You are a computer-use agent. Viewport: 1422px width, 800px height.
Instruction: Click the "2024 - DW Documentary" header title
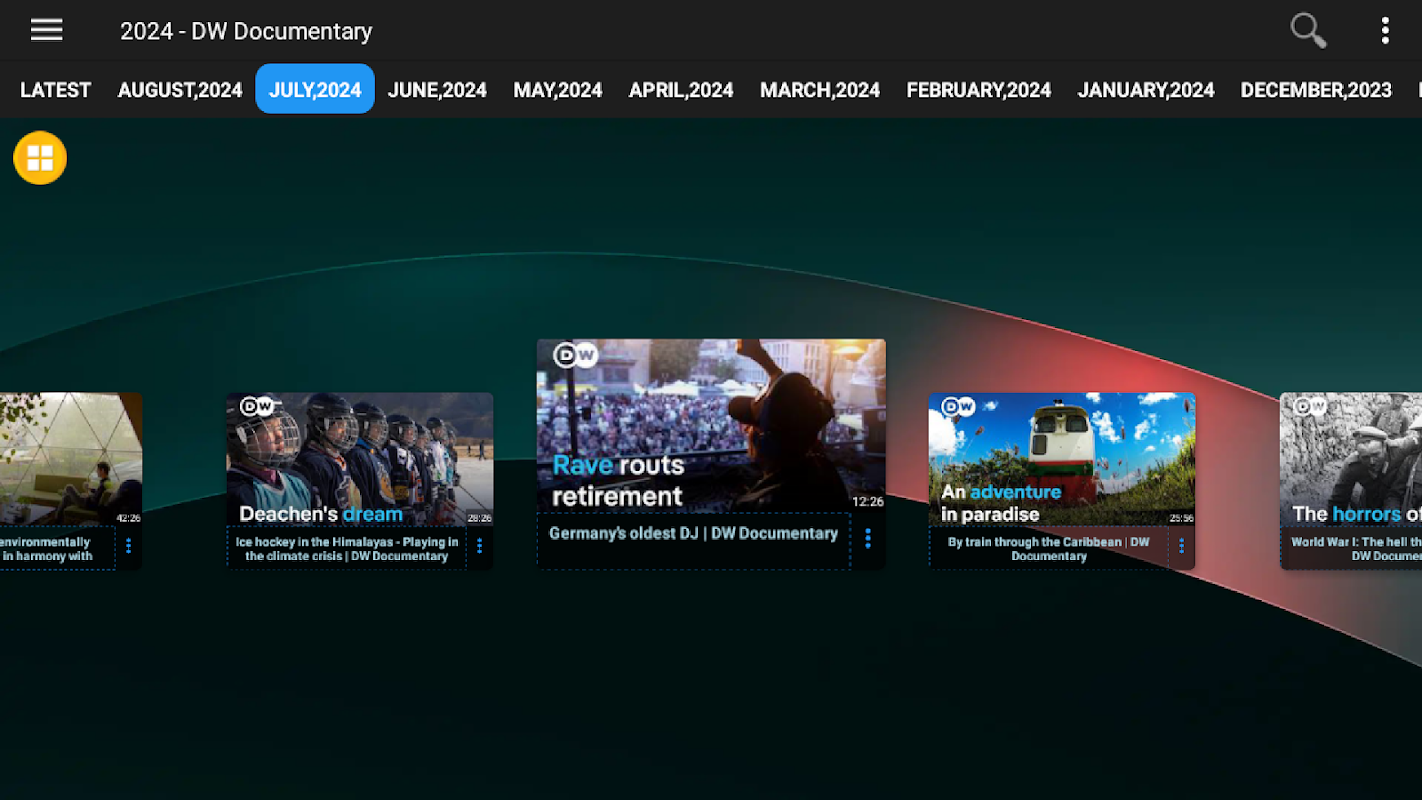pos(246,31)
